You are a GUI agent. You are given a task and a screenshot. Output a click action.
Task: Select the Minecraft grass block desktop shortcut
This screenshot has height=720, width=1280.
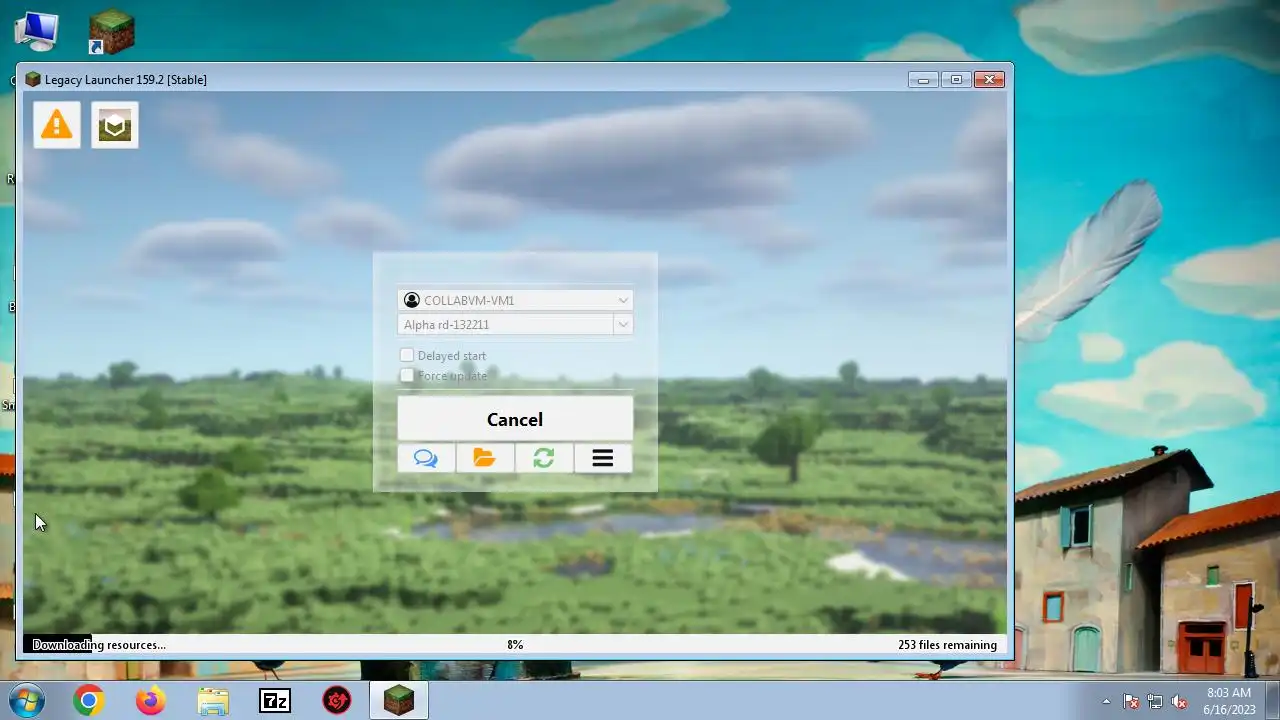(x=111, y=31)
